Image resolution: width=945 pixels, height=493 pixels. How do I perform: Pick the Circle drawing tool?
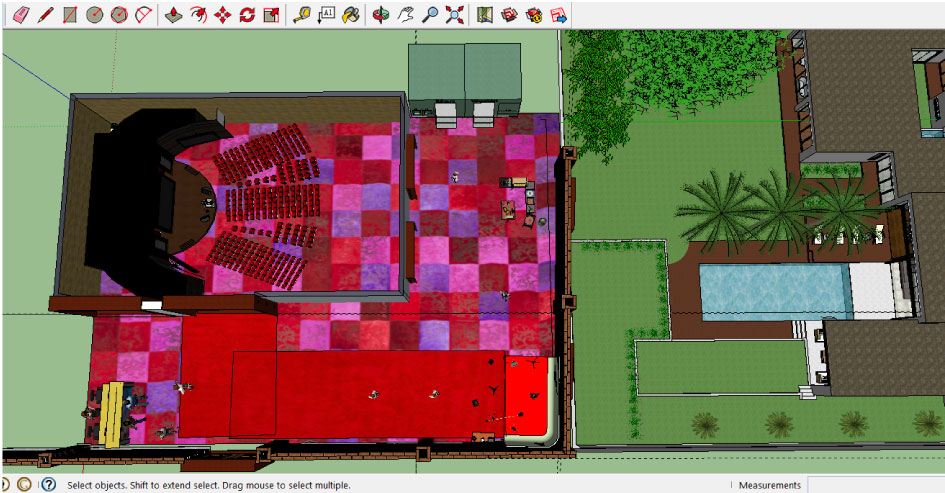[95, 14]
